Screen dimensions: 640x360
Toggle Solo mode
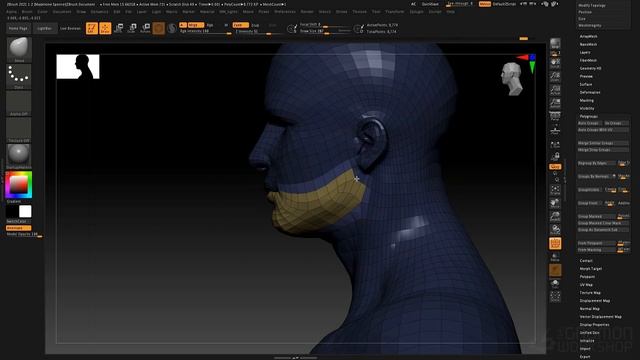tap(555, 283)
